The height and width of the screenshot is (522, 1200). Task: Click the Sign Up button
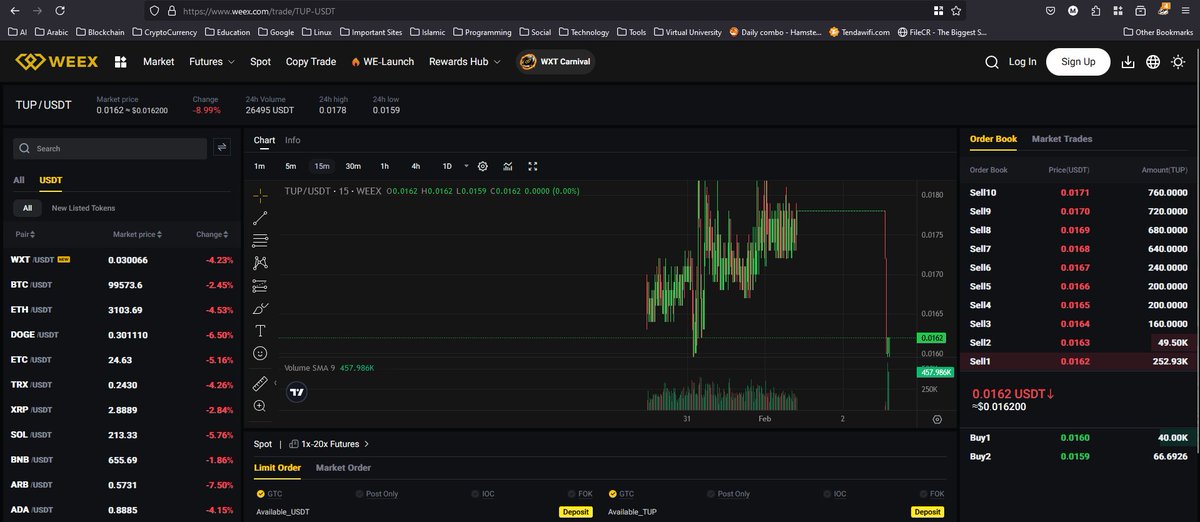[1078, 62]
